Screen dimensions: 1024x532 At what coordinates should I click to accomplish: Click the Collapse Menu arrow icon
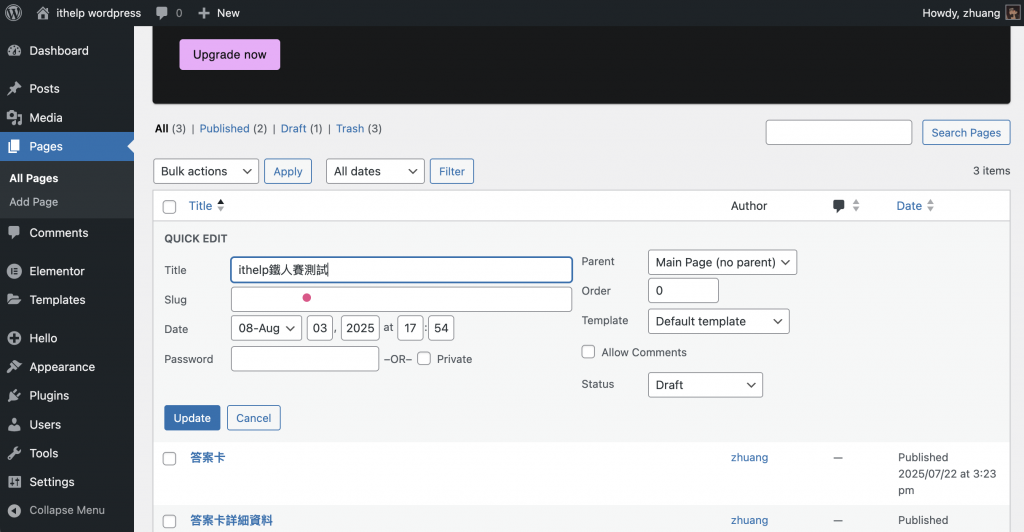(x=14, y=510)
